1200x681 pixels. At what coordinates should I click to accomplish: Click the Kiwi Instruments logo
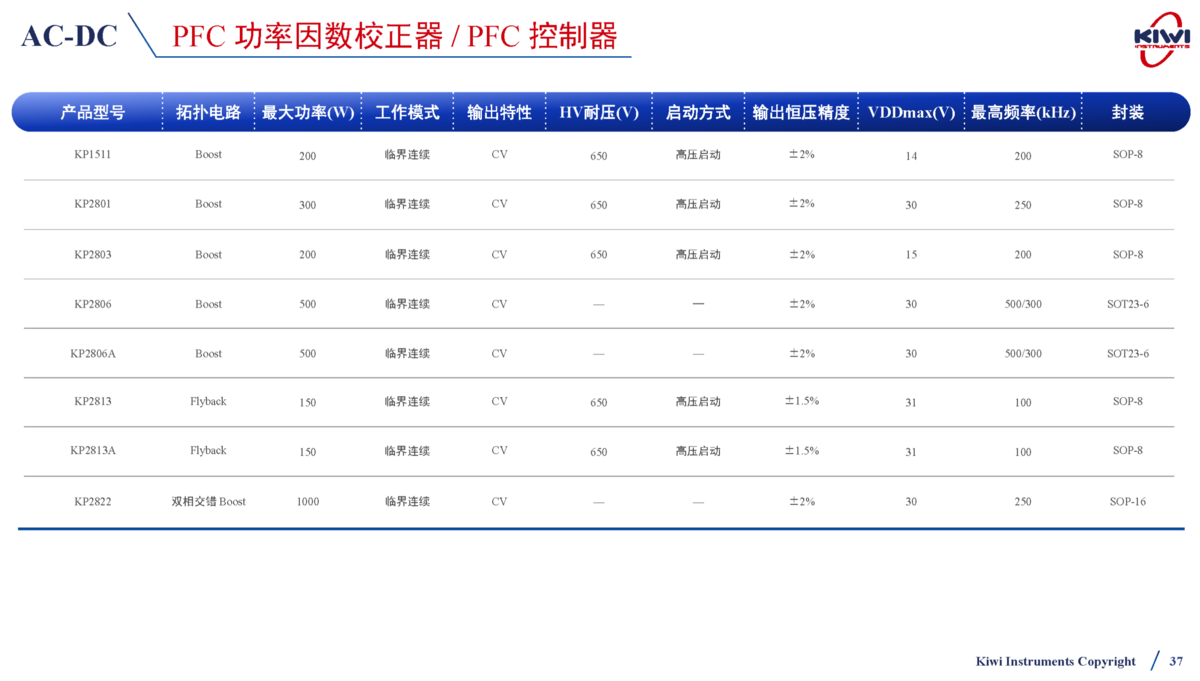click(1161, 38)
